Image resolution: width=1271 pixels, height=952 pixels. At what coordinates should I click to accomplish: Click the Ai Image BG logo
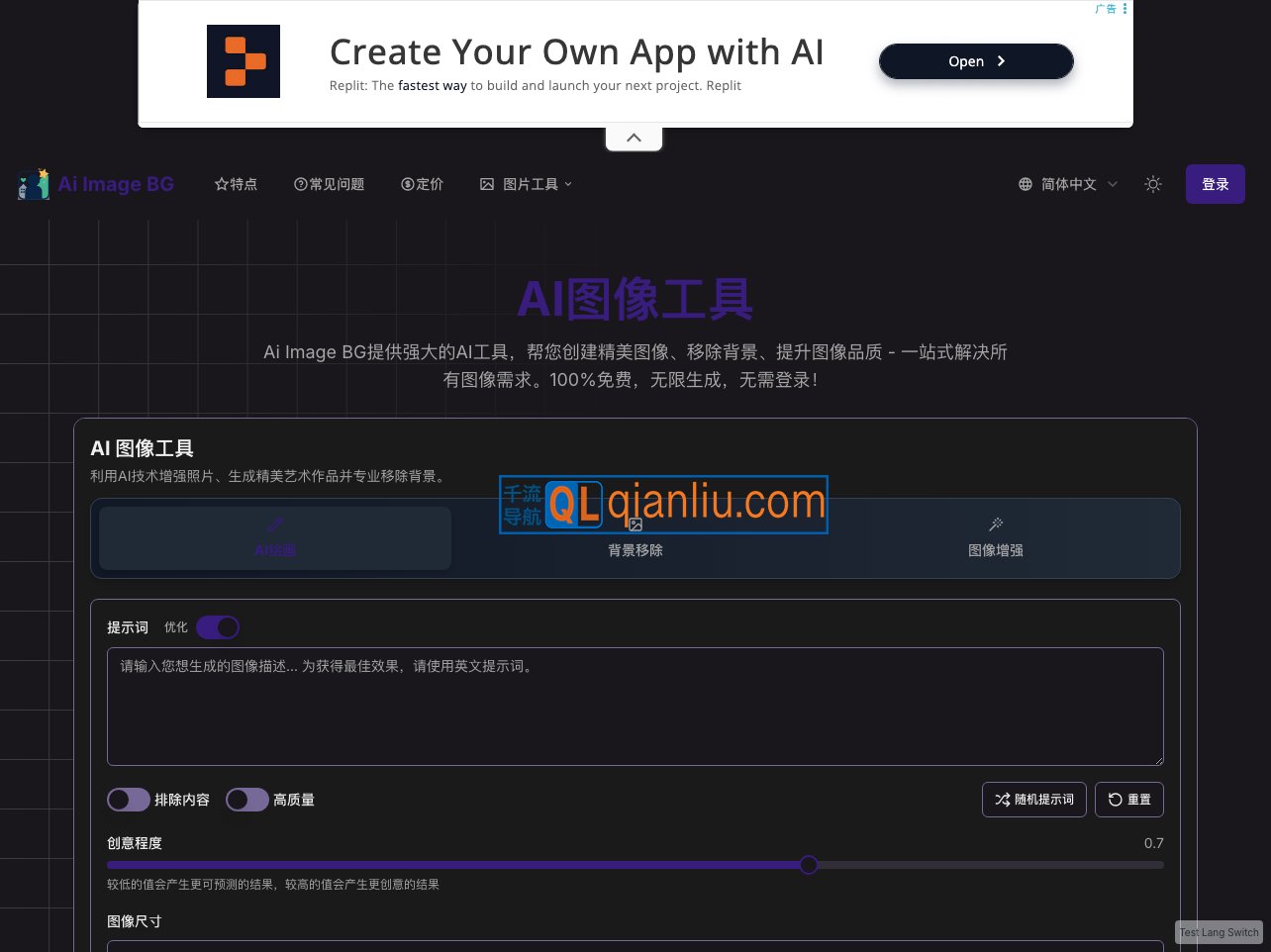click(x=96, y=184)
